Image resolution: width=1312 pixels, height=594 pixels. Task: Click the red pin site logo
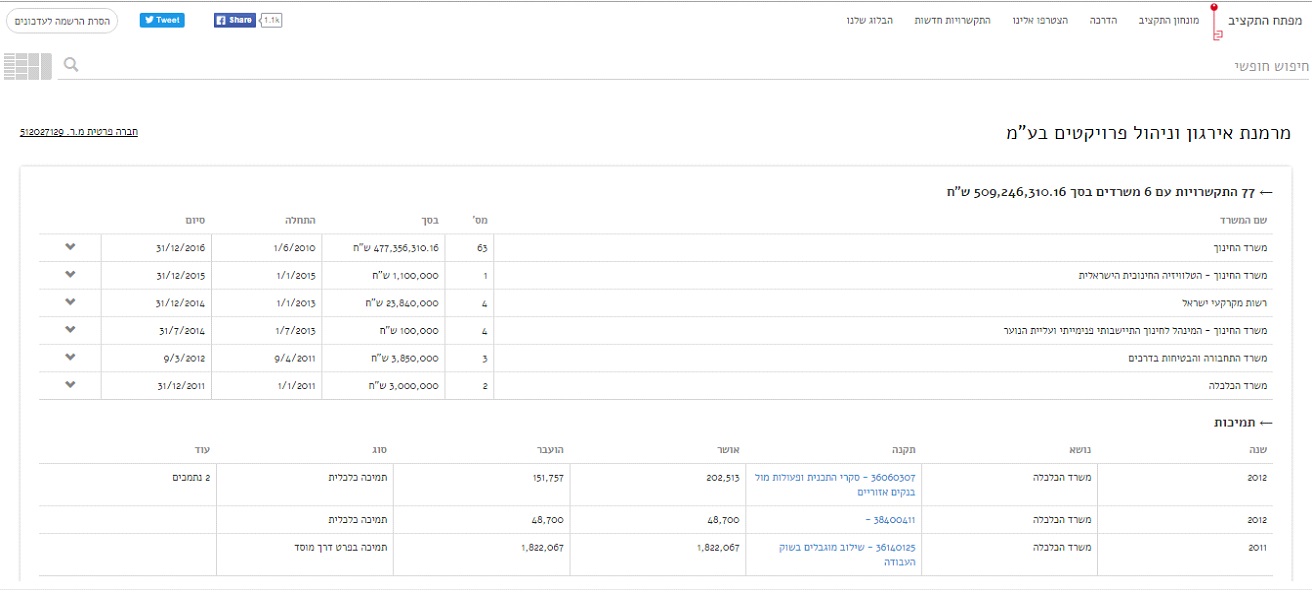pyautogui.click(x=1215, y=21)
